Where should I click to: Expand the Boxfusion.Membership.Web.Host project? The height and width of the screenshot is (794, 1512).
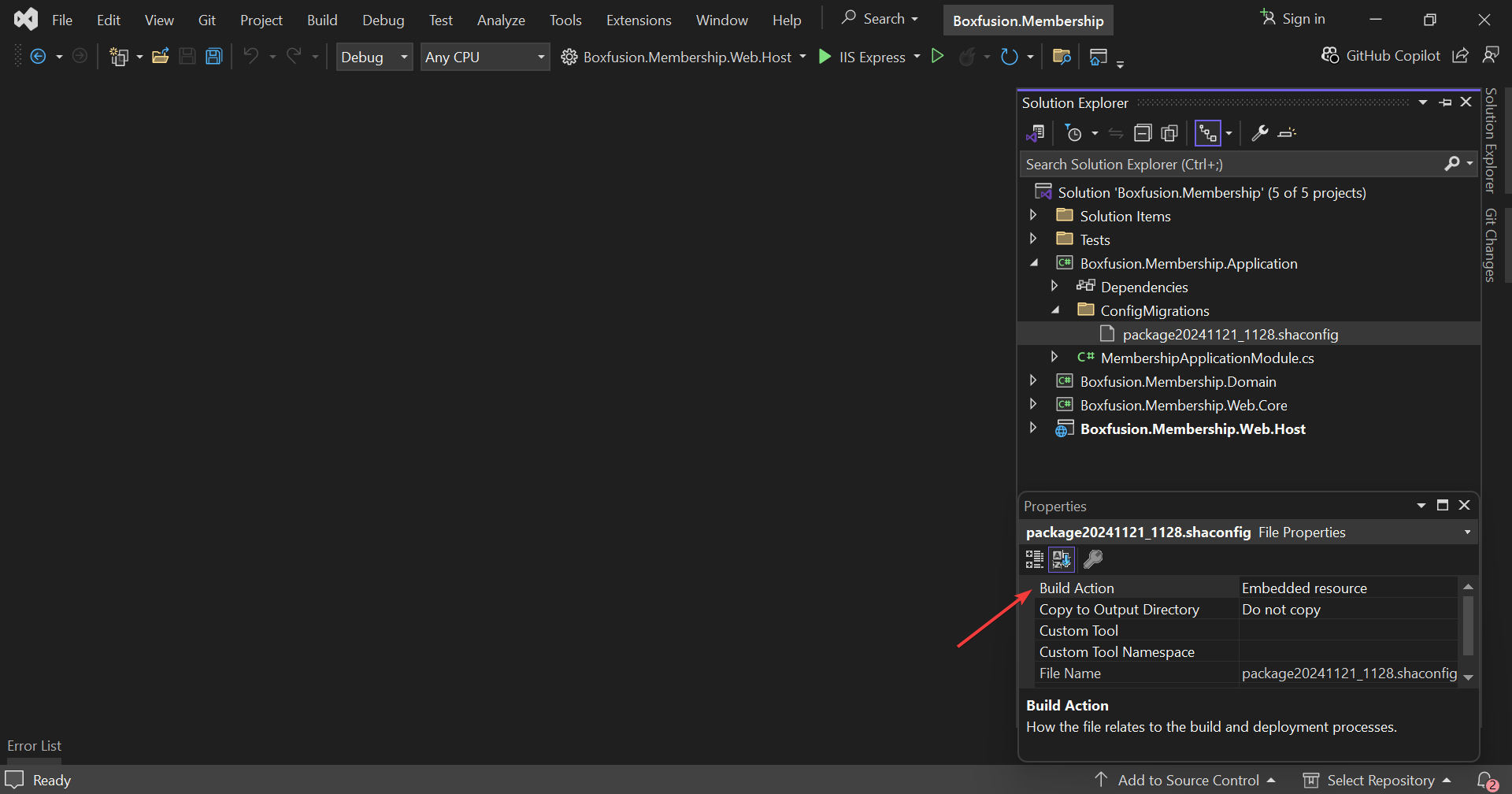point(1033,428)
